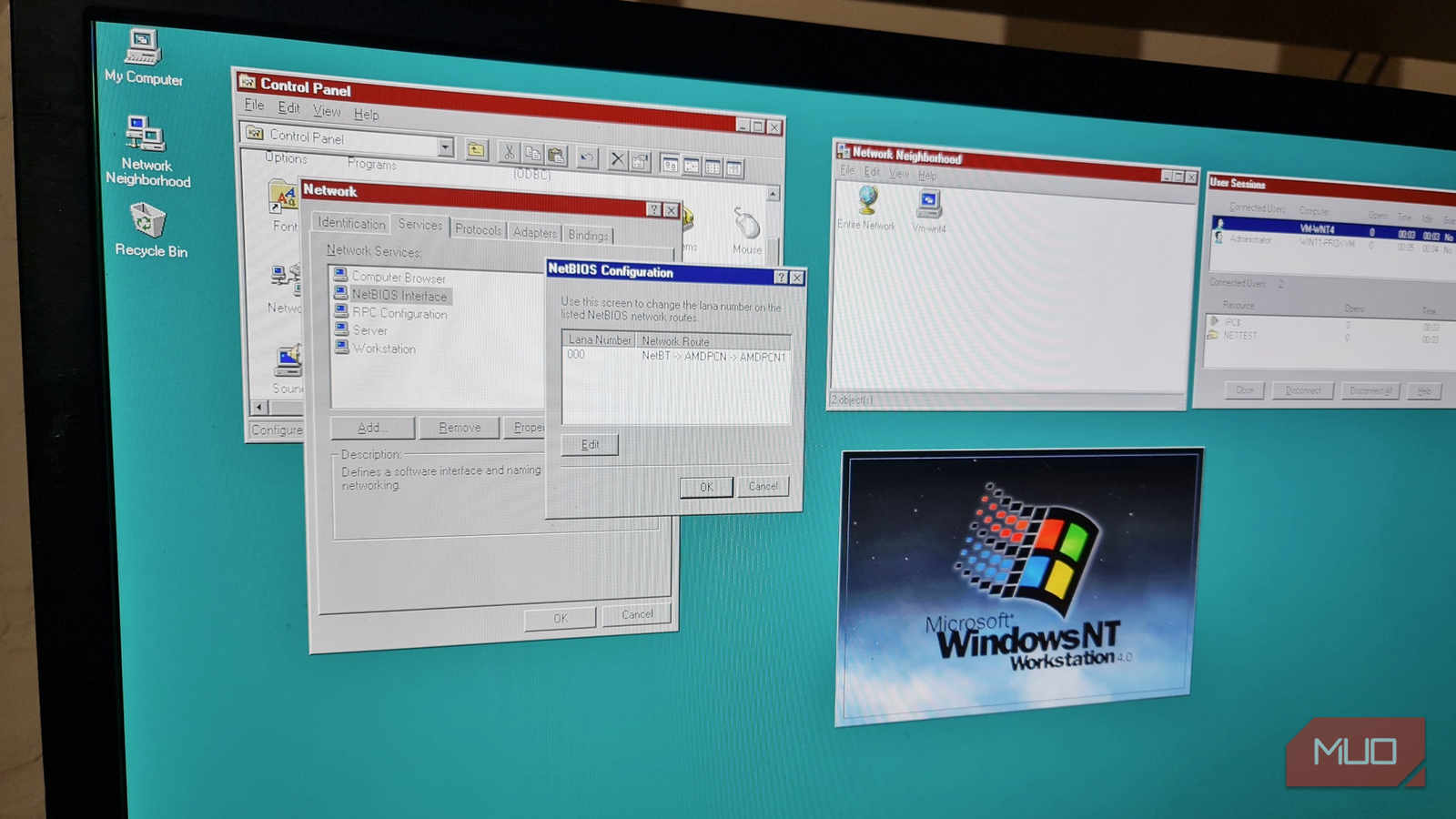1456x819 pixels.
Task: Open the Network Neighborhood desktop icon
Action: point(147,151)
